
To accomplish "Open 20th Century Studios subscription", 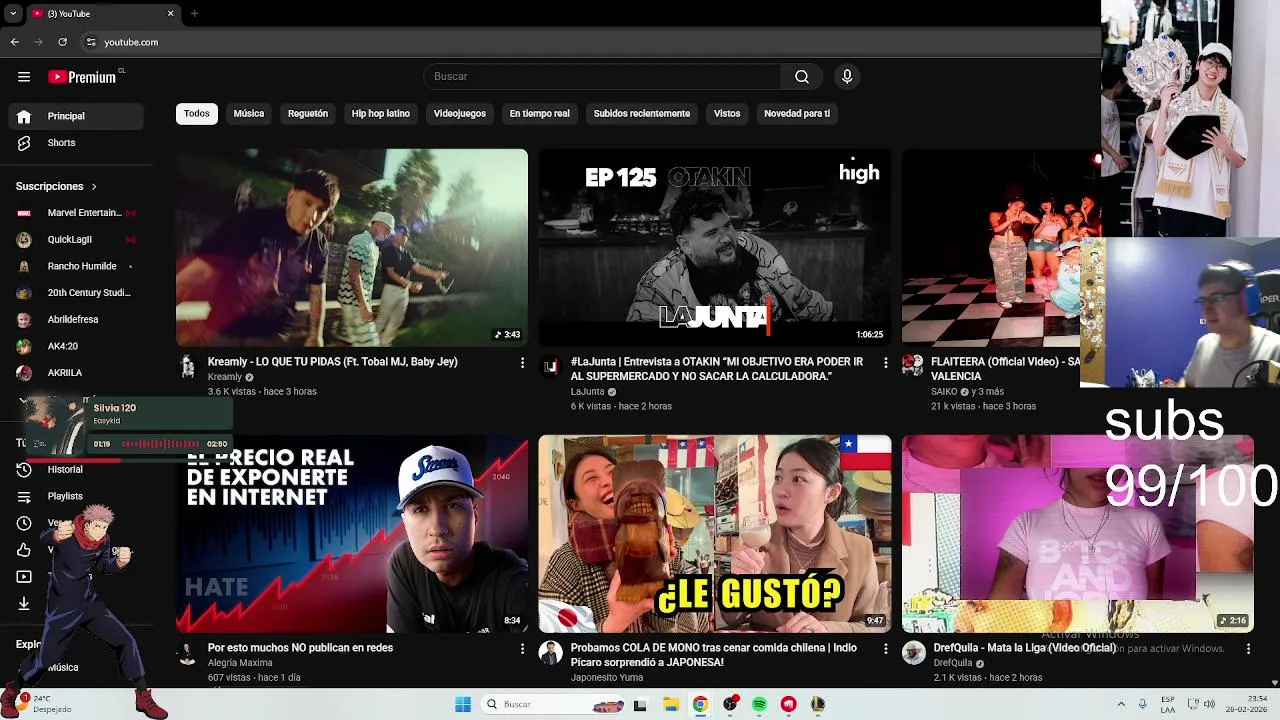I will point(76,293).
